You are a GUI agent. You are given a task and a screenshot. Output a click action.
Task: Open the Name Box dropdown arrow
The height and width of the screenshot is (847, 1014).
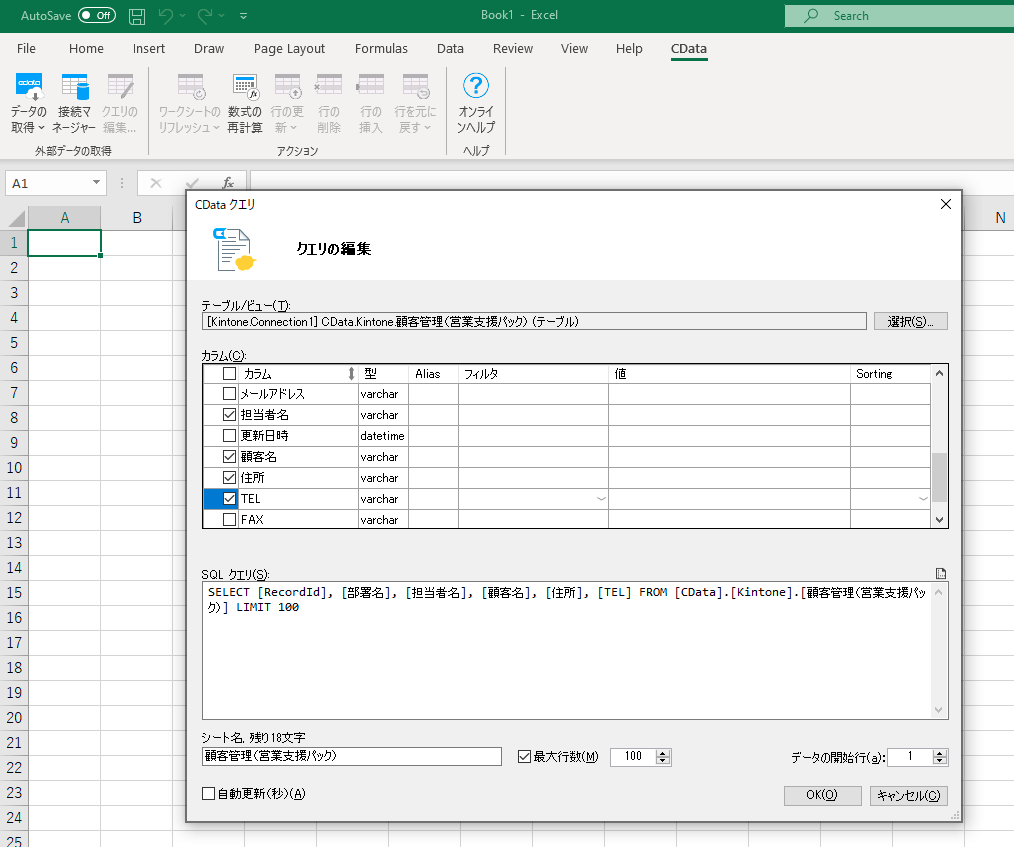(x=97, y=183)
